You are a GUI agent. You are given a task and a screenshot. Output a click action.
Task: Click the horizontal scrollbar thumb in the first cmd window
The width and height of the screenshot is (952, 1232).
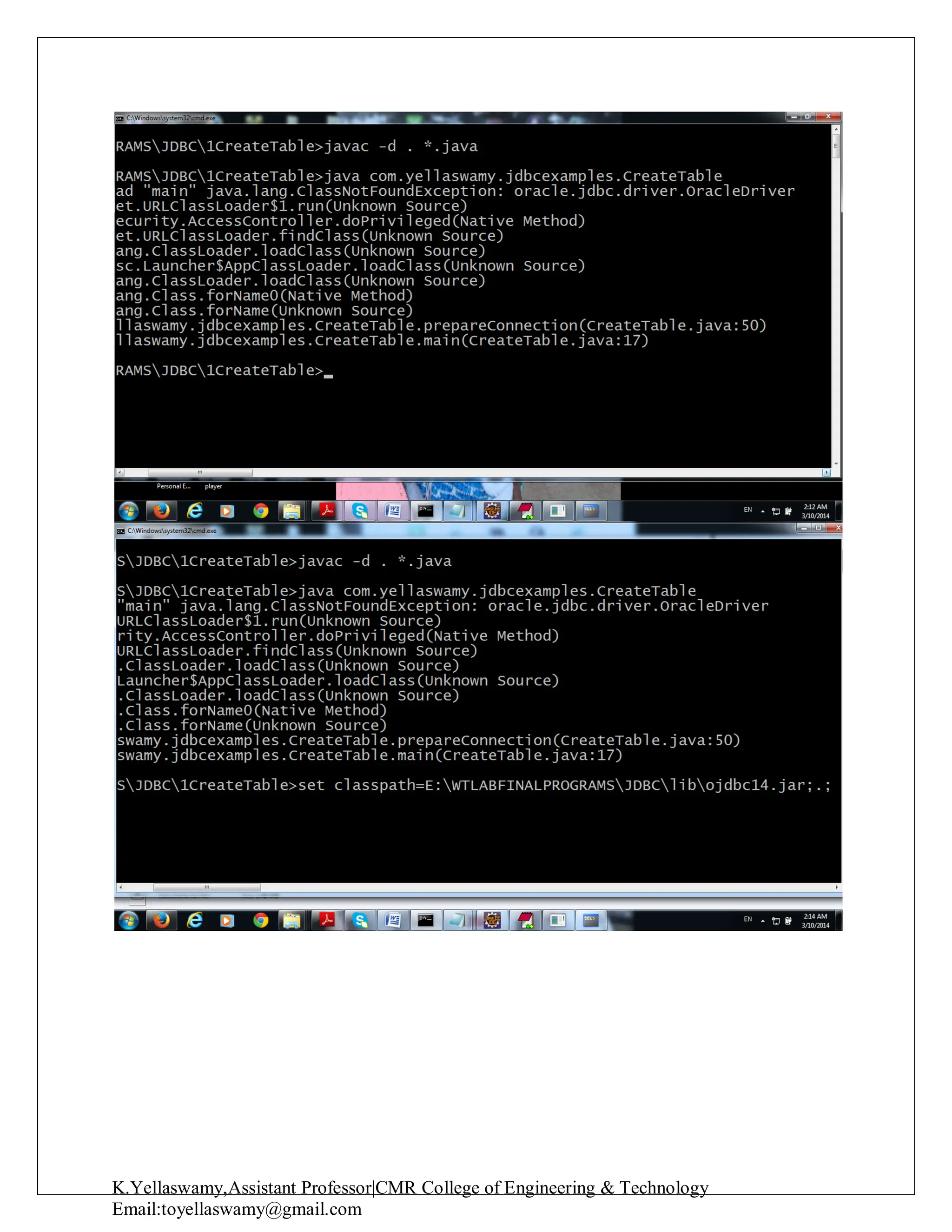199,472
